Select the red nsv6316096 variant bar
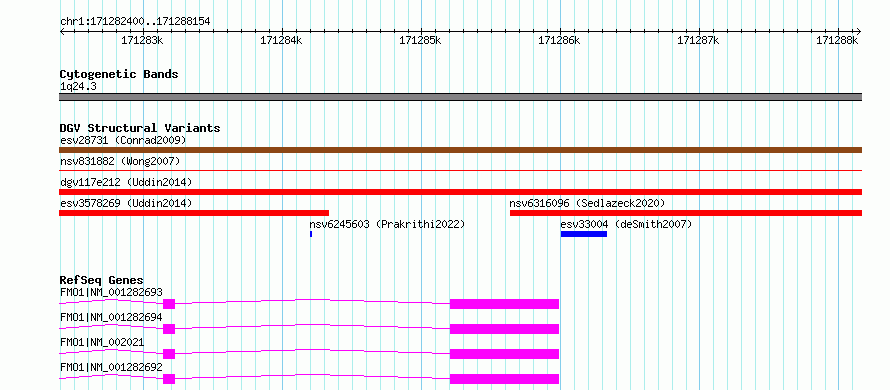The height and width of the screenshot is (390, 890). [686, 213]
